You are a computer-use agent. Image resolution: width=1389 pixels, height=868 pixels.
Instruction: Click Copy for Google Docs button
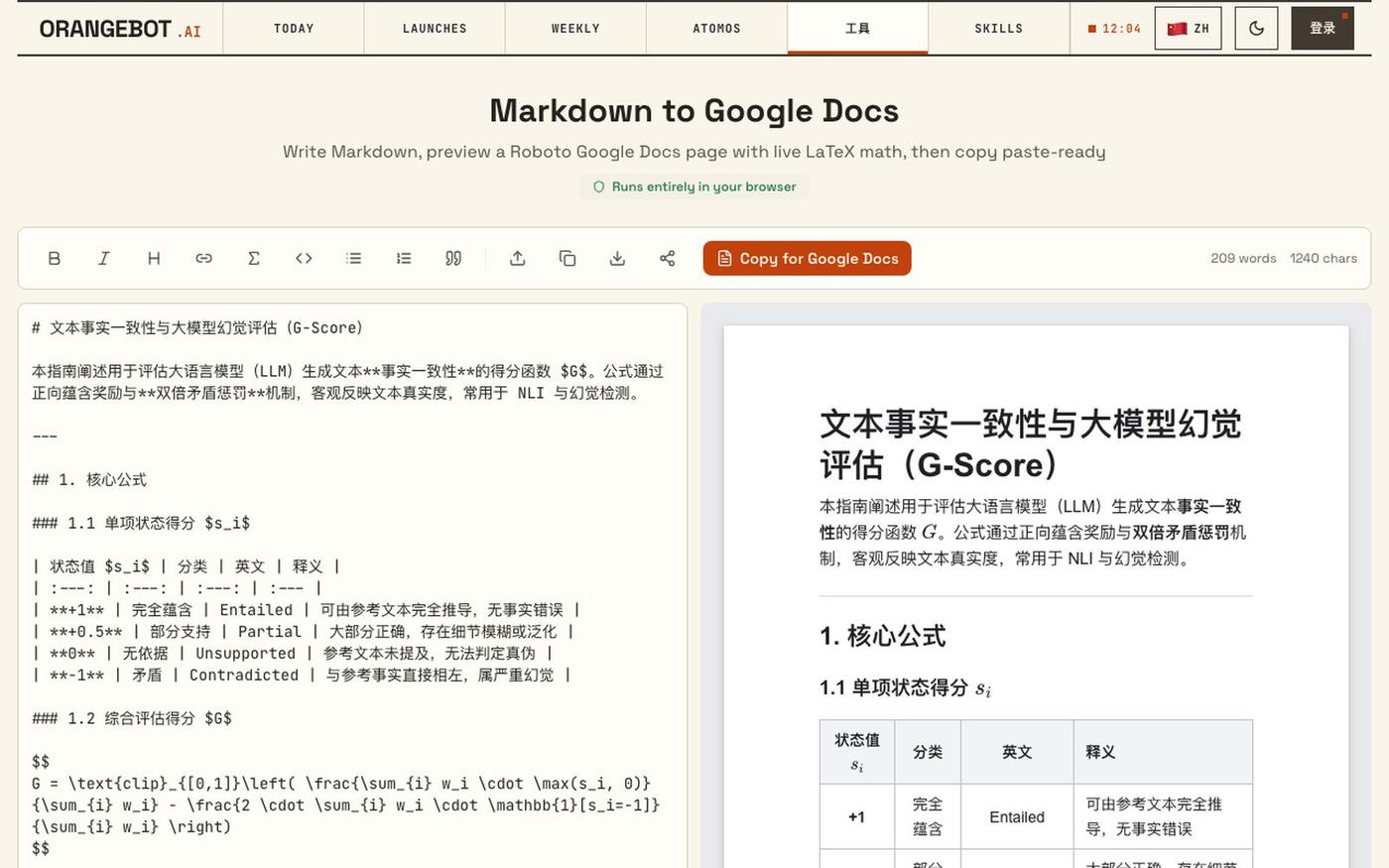click(808, 258)
